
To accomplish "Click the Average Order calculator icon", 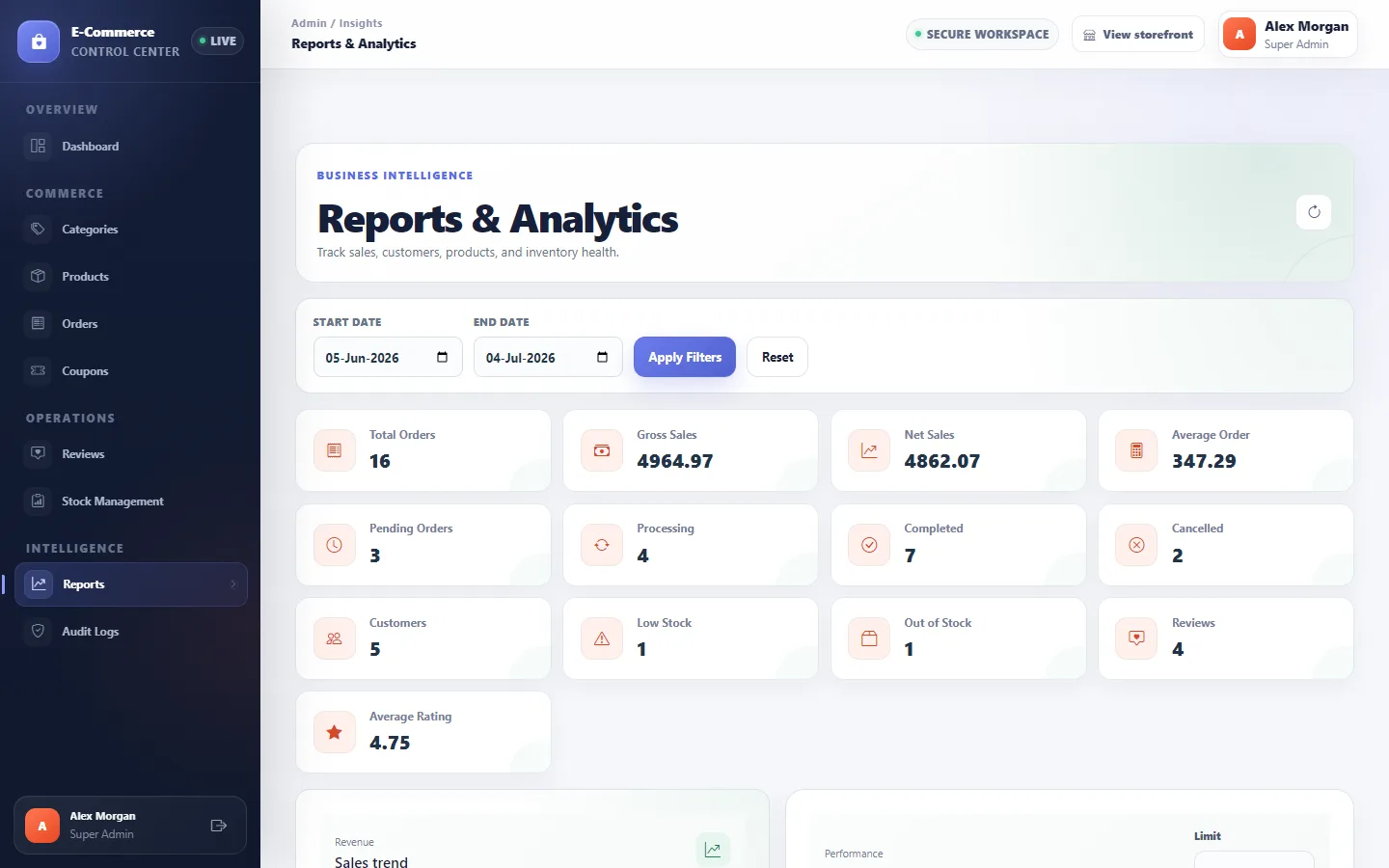I will tap(1136, 450).
